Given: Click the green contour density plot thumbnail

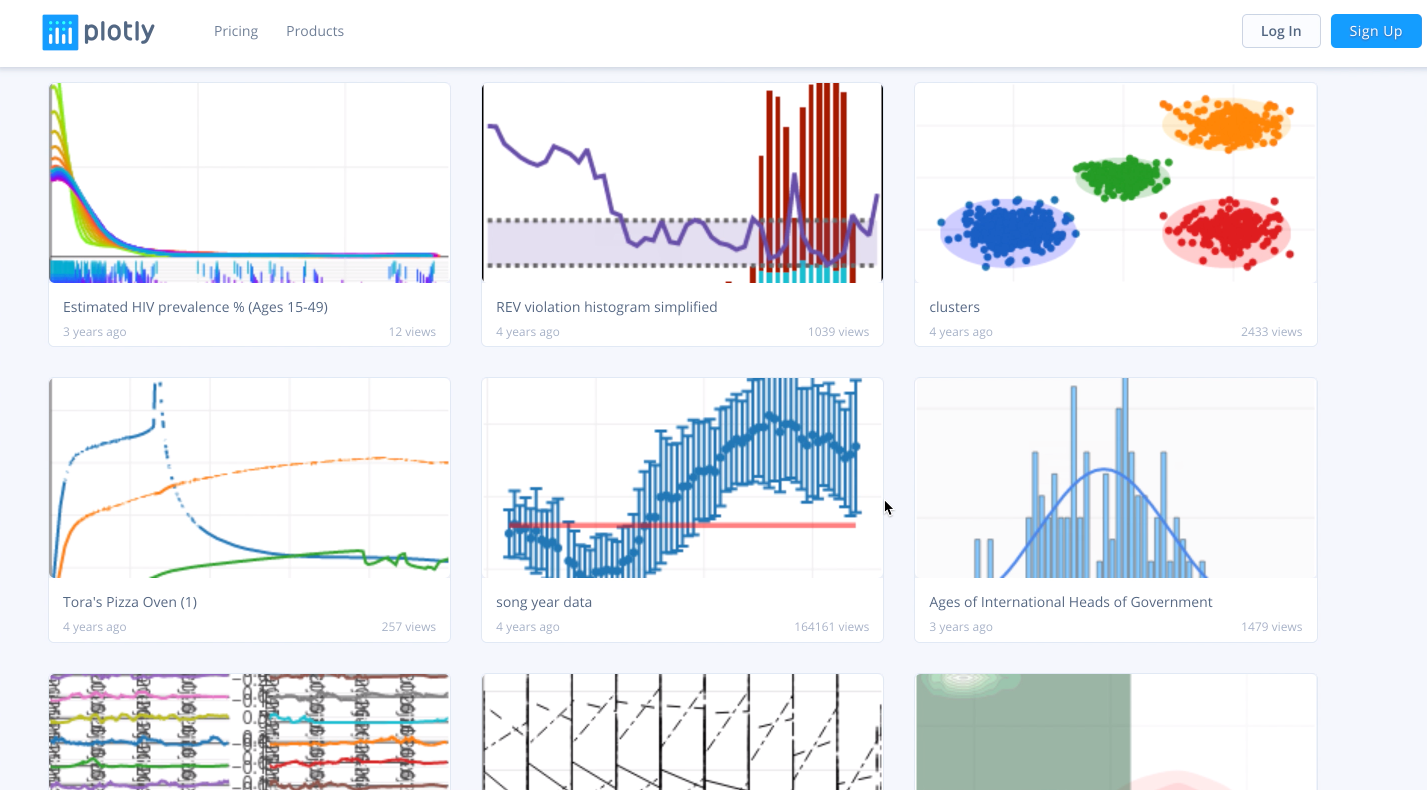Looking at the screenshot, I should (1115, 732).
